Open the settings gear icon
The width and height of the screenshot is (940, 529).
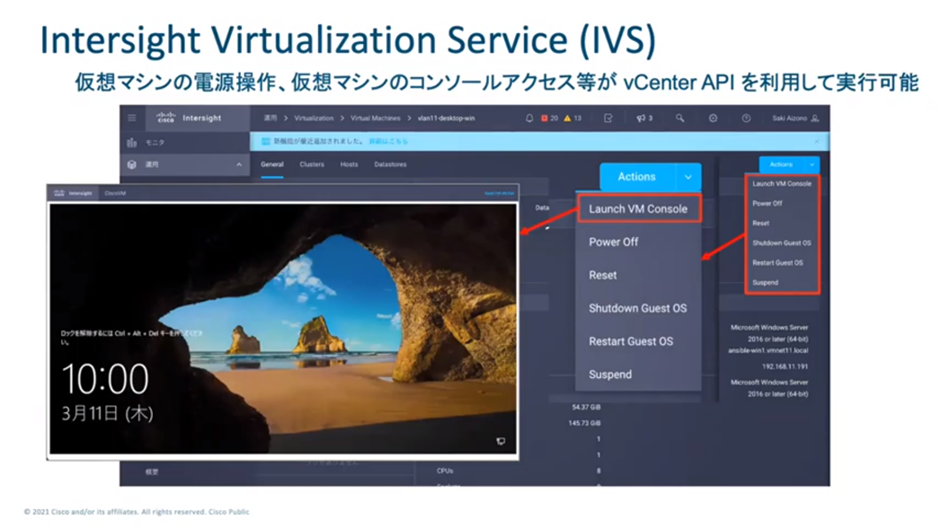point(713,118)
